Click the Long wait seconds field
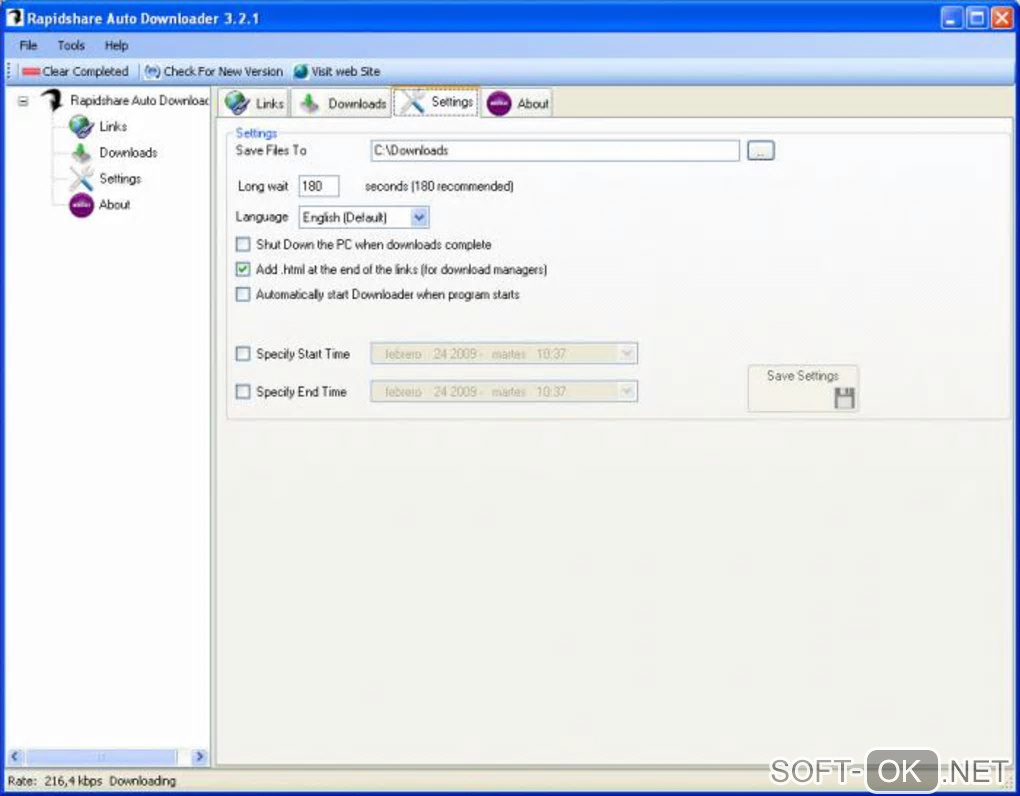1020x796 pixels. tap(319, 186)
